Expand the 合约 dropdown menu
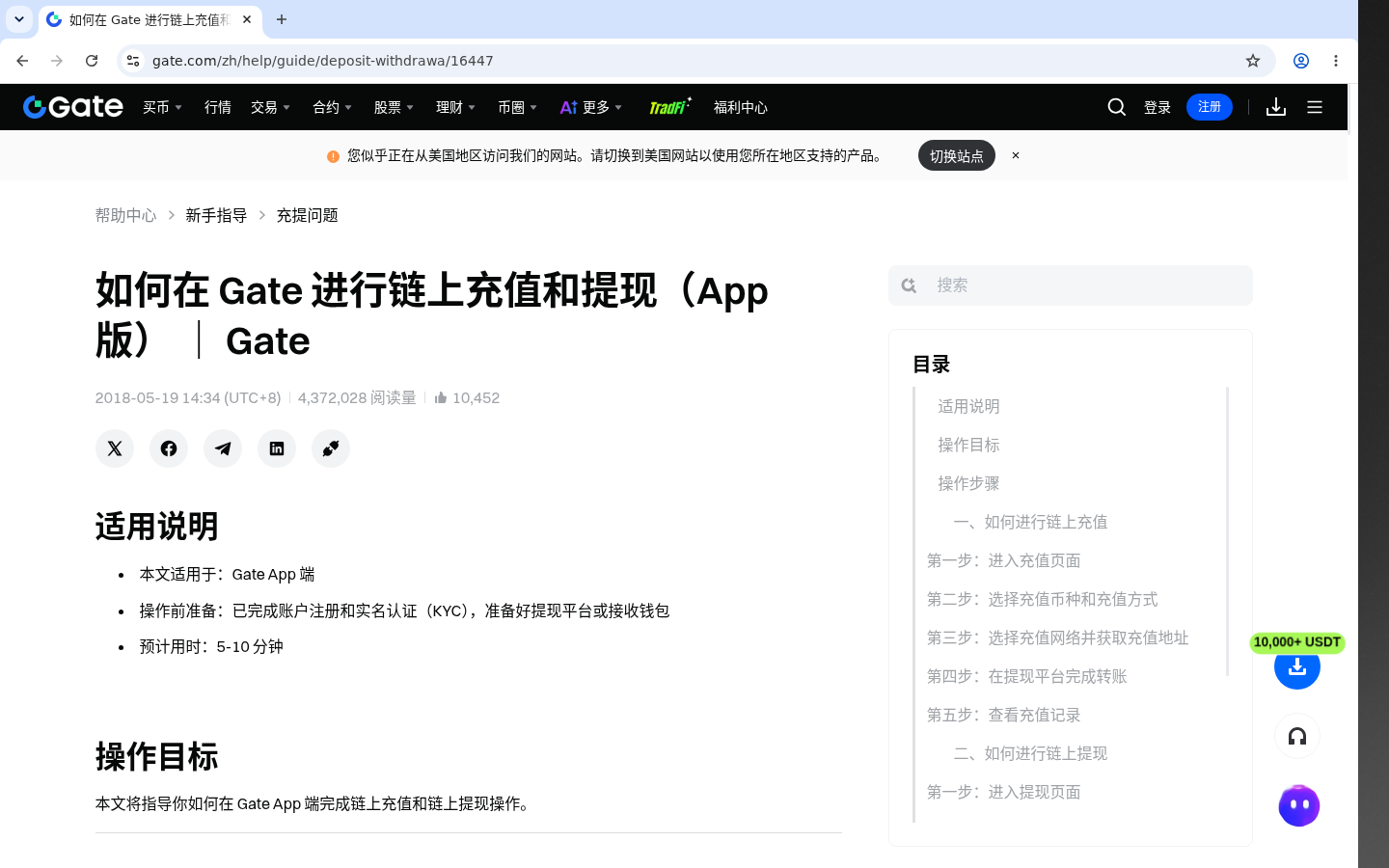This screenshot has height=868, width=1389. [x=333, y=107]
